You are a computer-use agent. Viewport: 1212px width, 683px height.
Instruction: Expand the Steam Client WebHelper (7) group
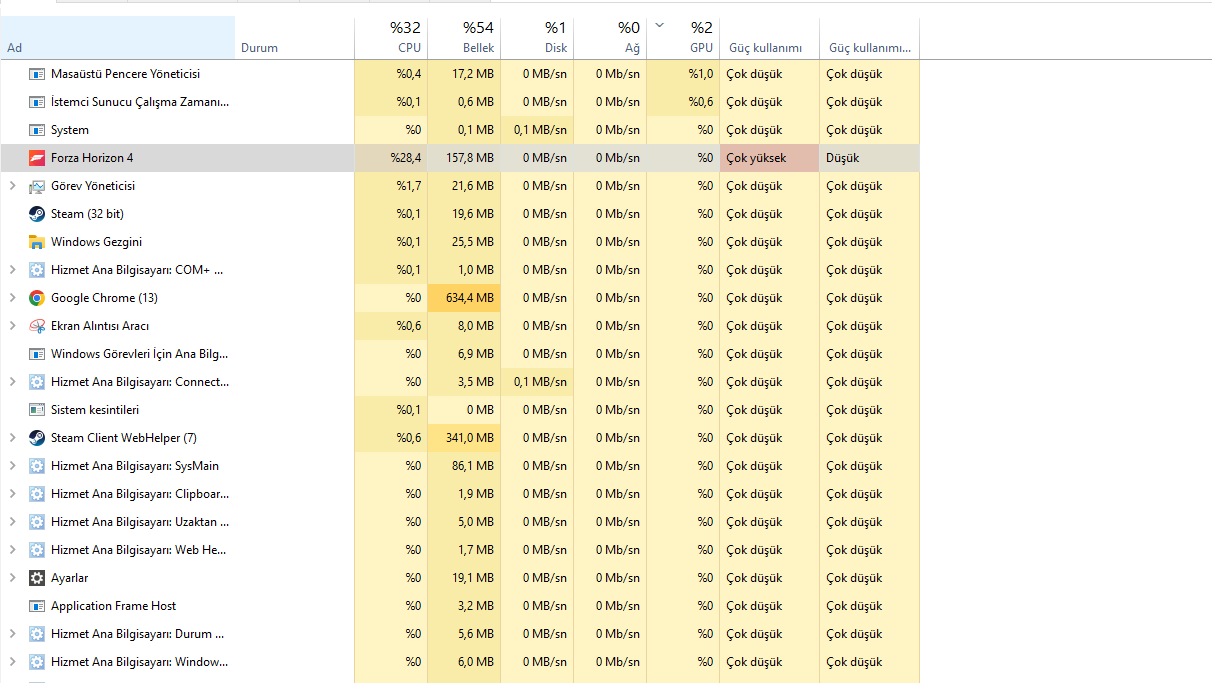tap(12, 438)
